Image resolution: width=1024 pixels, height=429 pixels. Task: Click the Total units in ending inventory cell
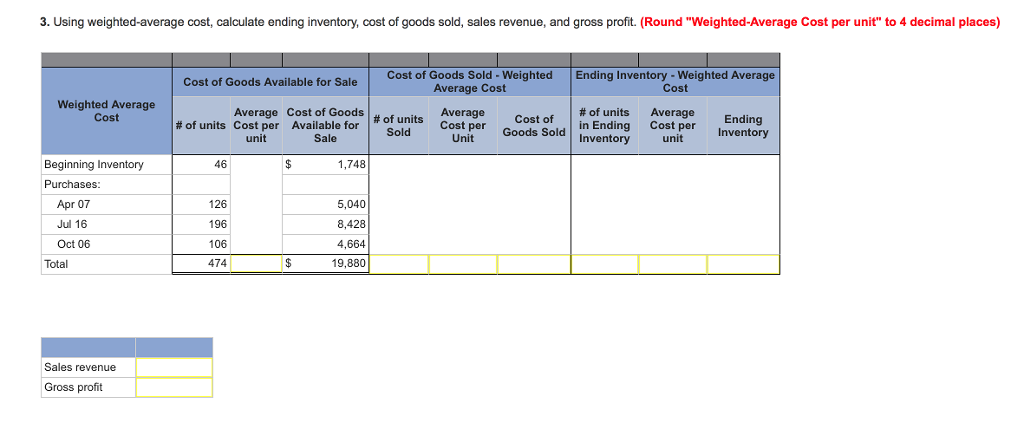(605, 264)
